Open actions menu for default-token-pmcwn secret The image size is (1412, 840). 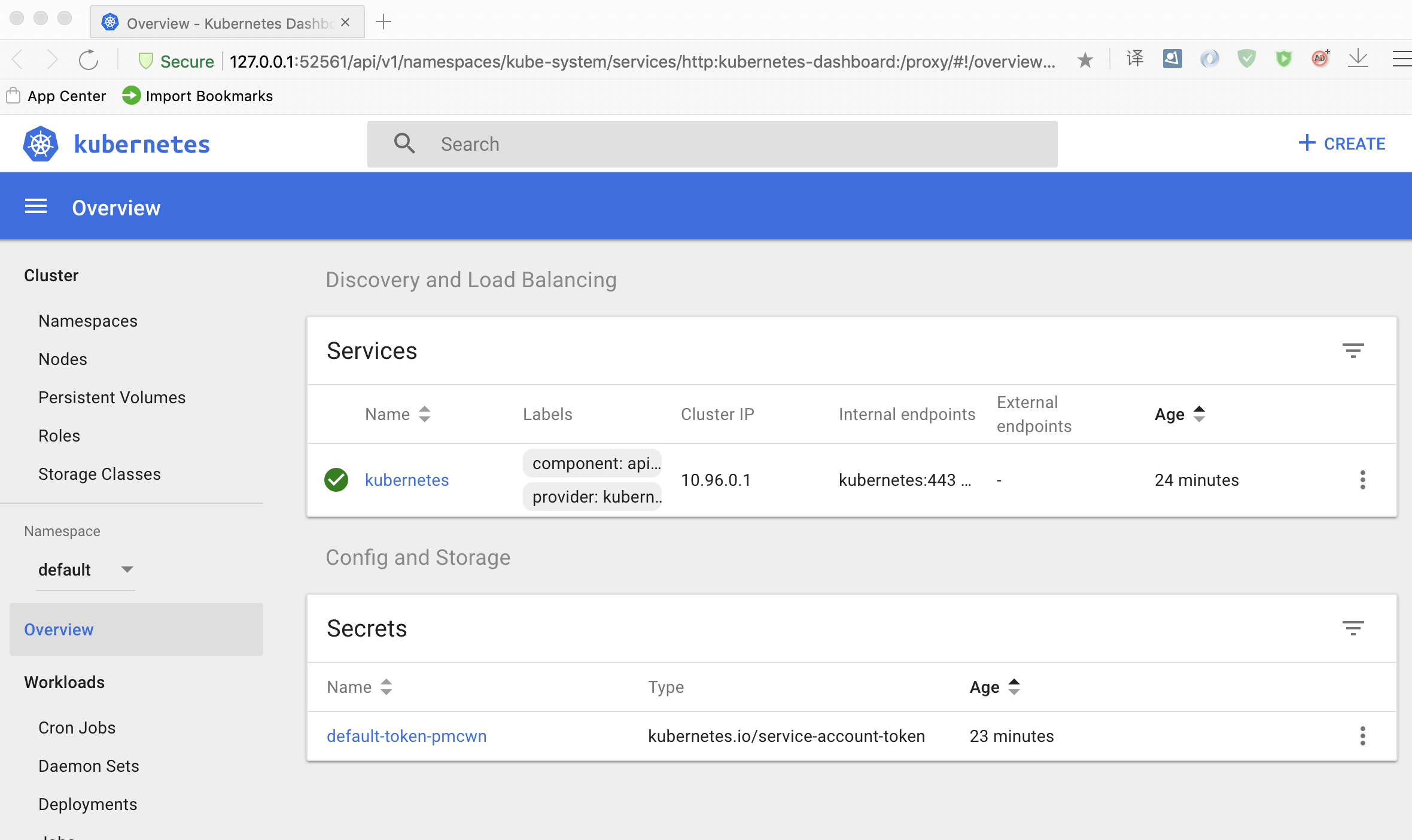tap(1362, 736)
